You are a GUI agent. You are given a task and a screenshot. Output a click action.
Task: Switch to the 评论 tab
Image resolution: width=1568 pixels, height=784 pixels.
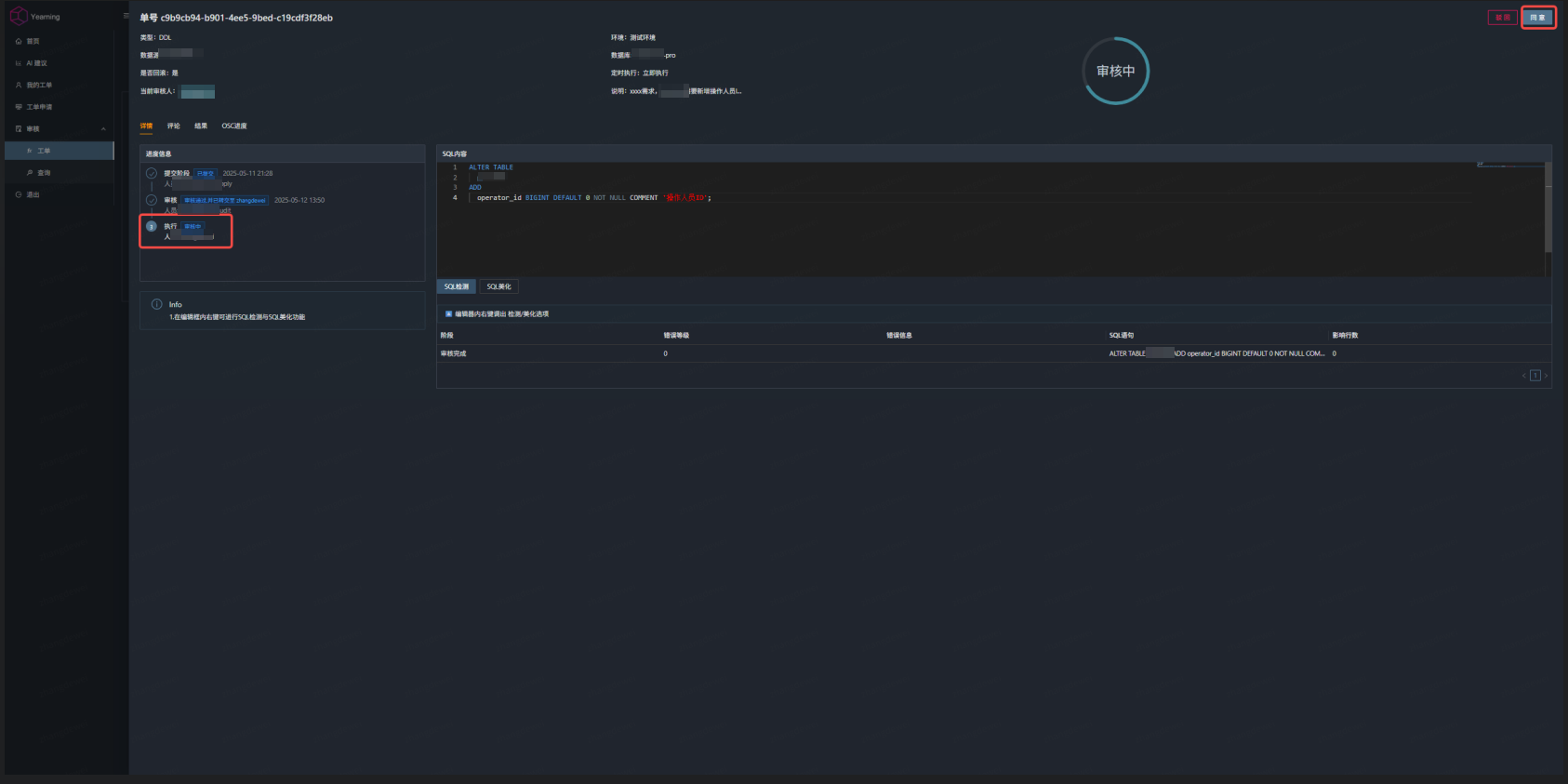point(174,126)
